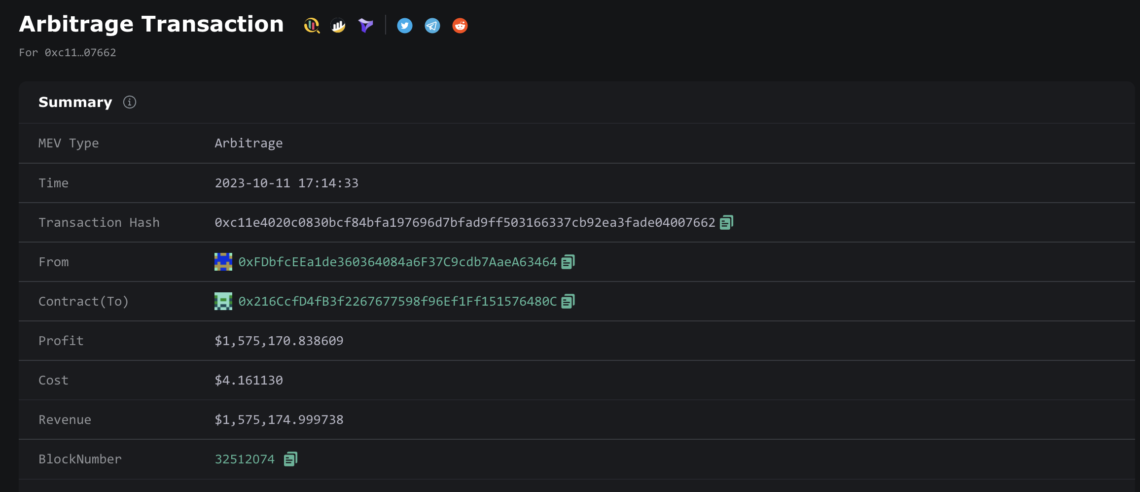
Task: Share the transaction on Twitter
Action: (x=405, y=25)
